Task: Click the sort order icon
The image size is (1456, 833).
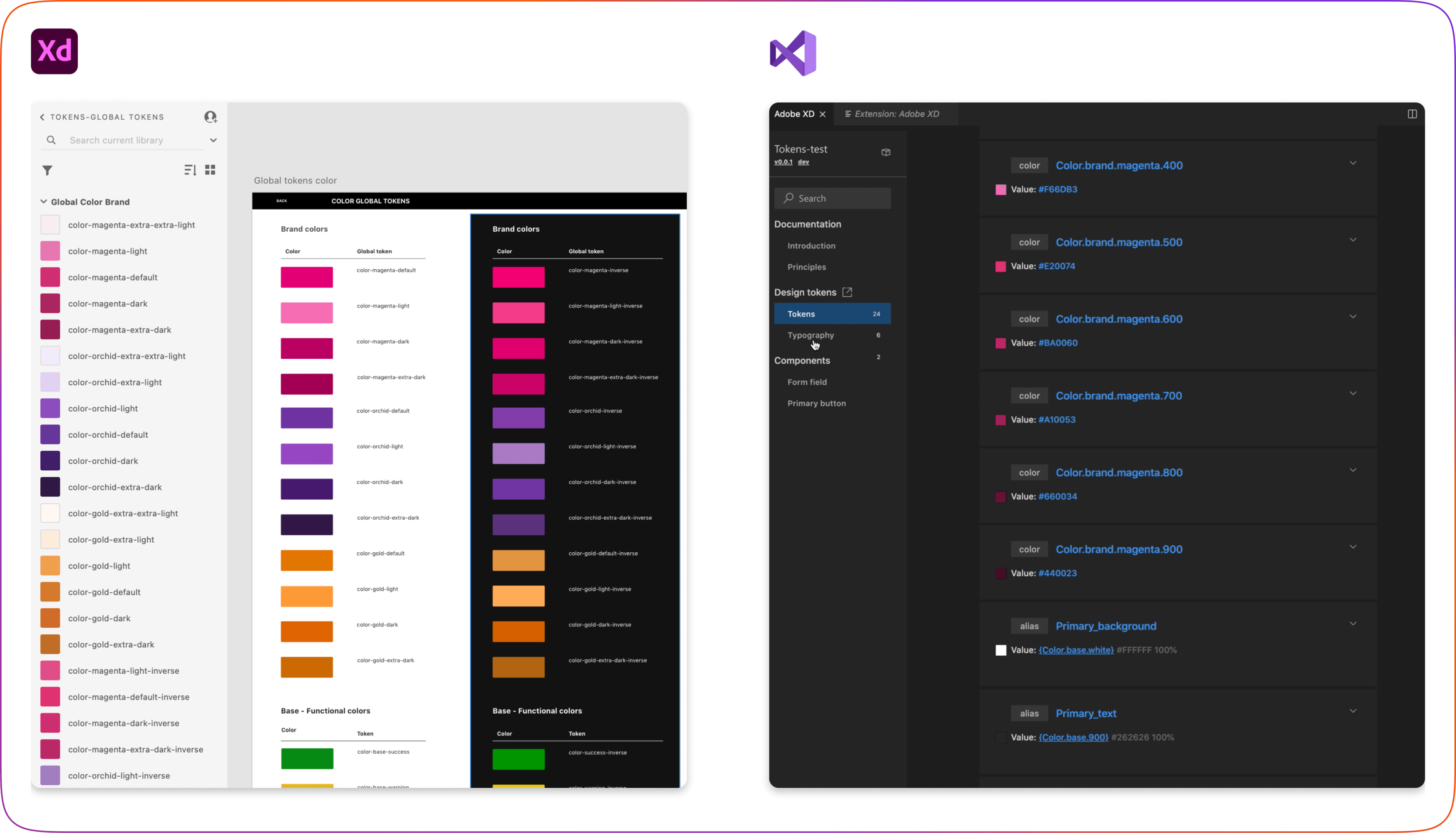Action: 190,170
